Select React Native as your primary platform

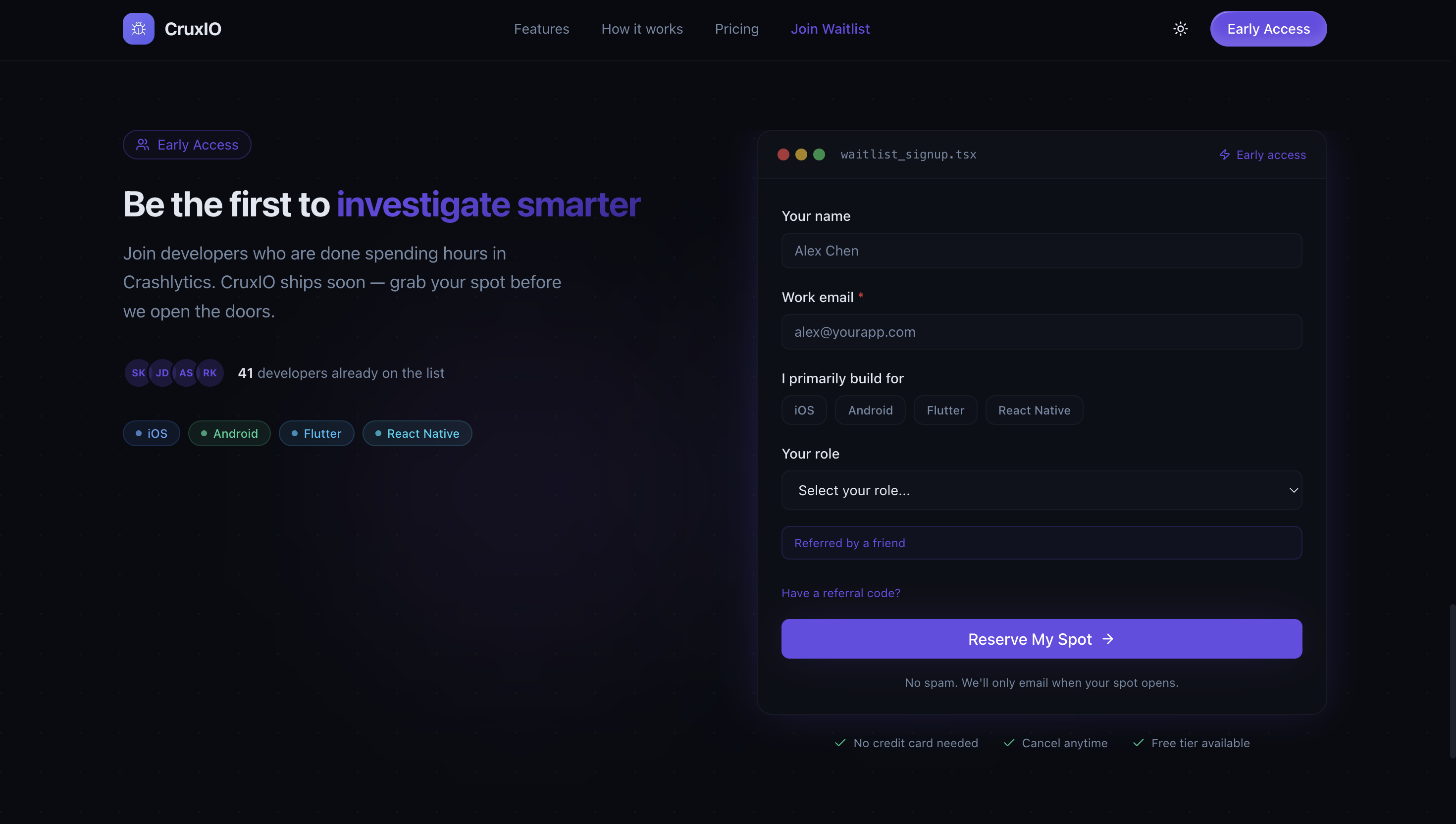[1034, 410]
